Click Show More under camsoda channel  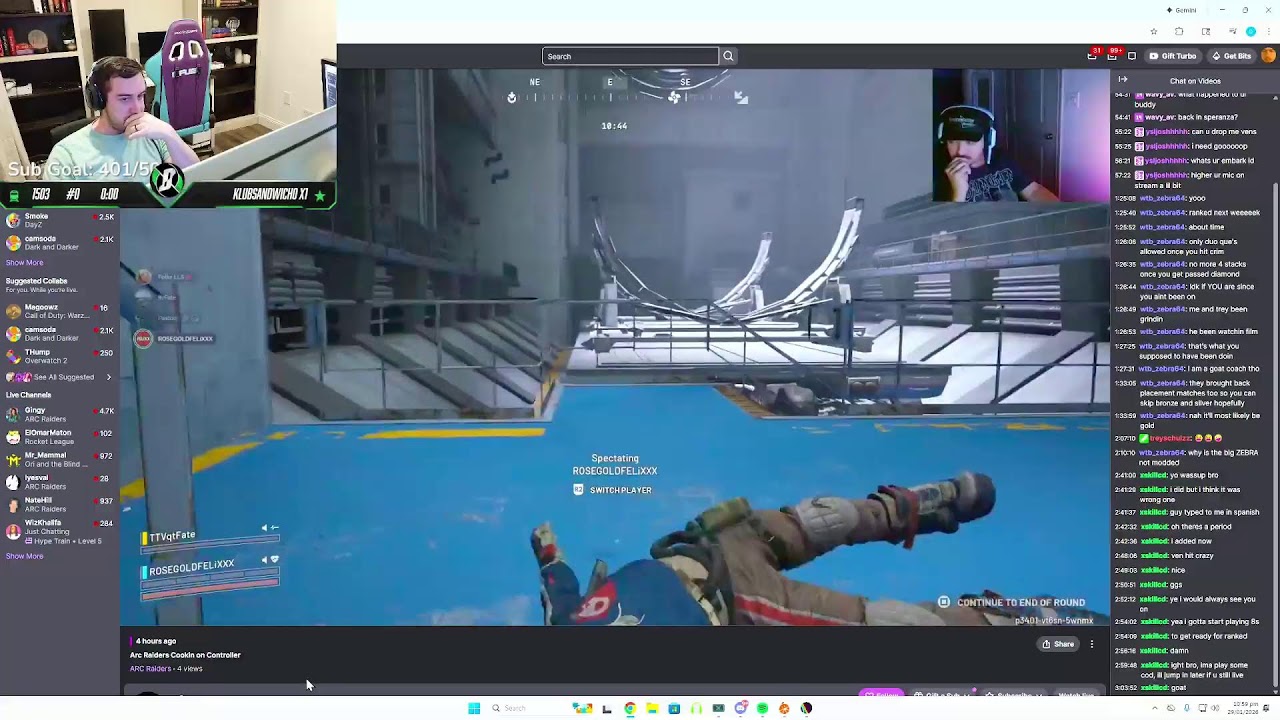25,263
